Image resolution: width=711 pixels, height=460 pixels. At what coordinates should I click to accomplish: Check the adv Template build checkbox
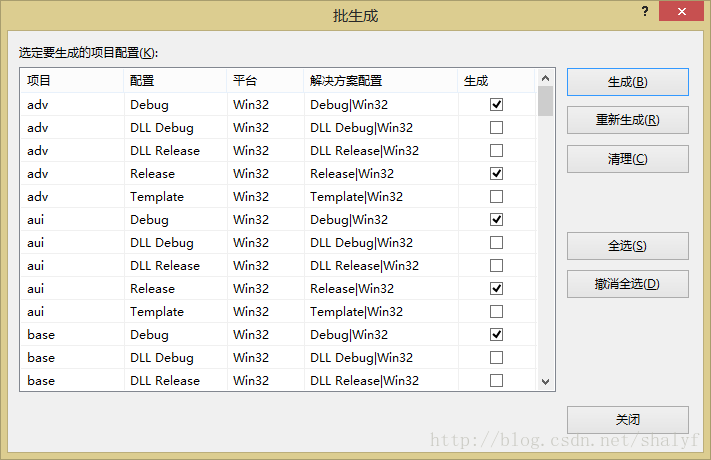click(497, 197)
